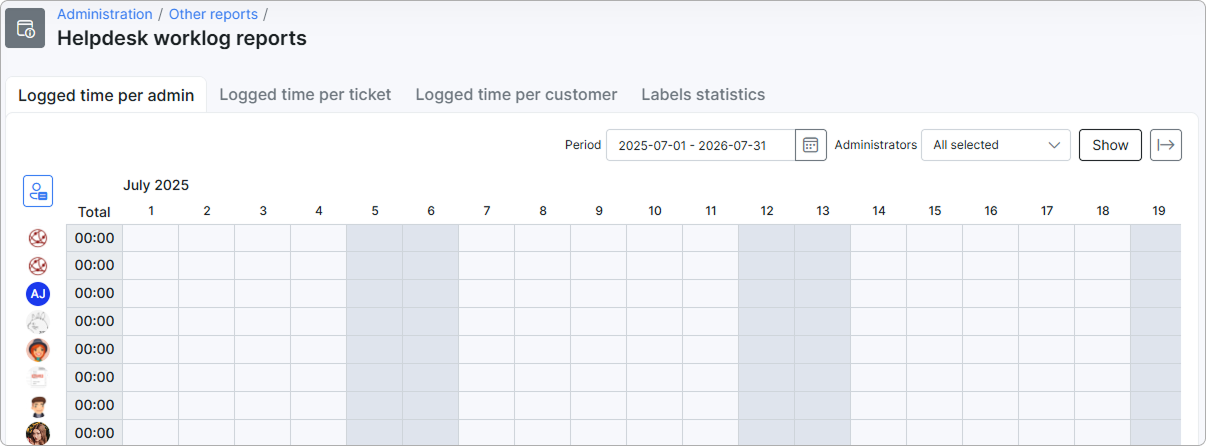Go to Other reports breadcrumb link
The width and height of the screenshot is (1206, 446).
pos(213,14)
